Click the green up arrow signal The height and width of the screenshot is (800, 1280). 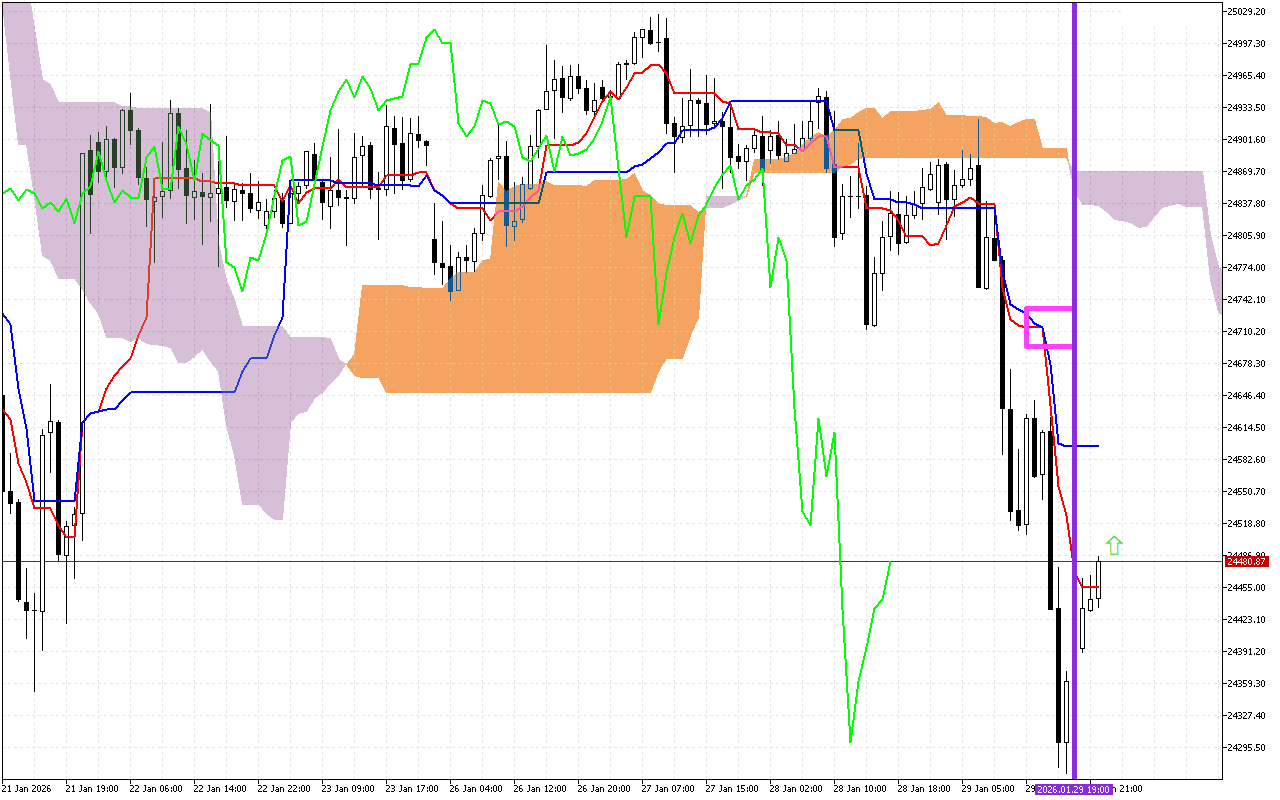[1114, 545]
